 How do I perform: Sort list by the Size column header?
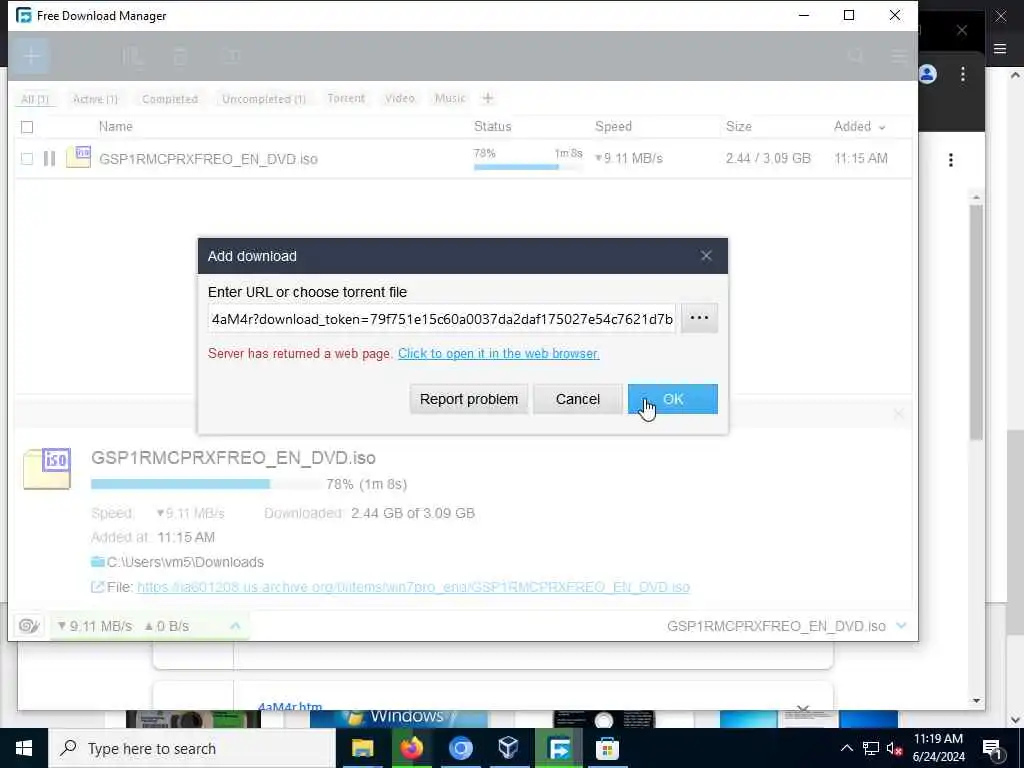pyautogui.click(x=739, y=127)
